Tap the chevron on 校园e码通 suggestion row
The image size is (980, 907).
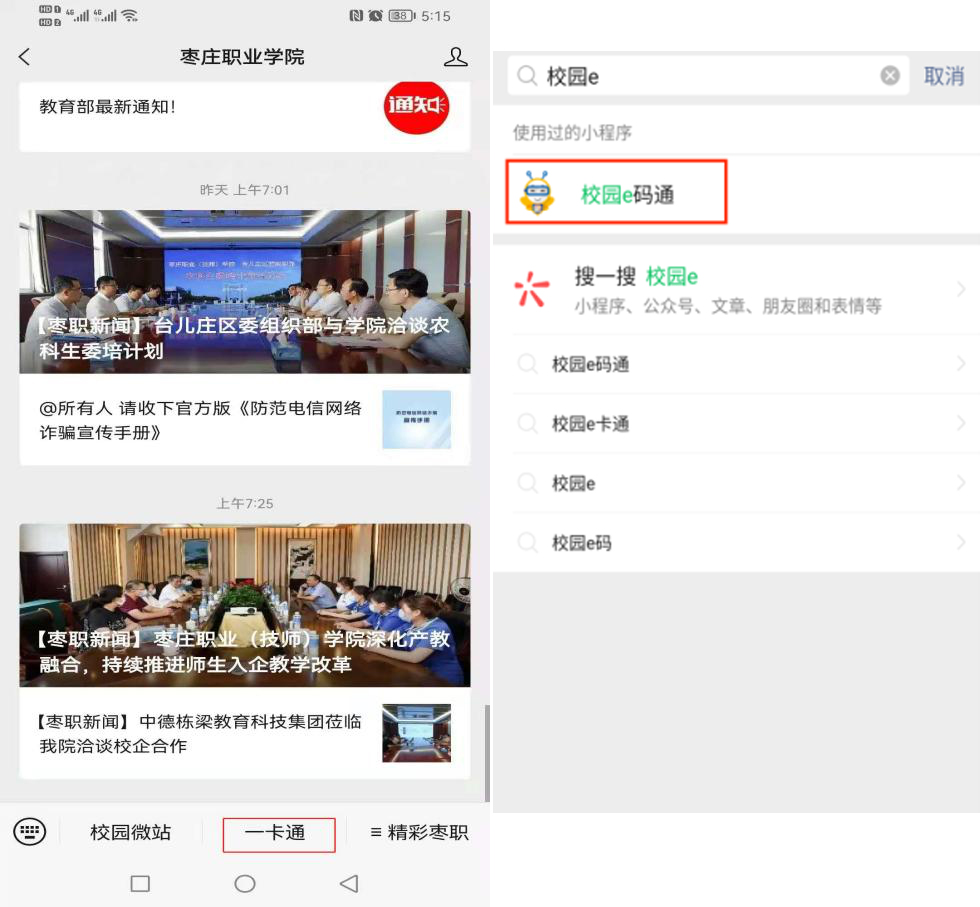[961, 363]
